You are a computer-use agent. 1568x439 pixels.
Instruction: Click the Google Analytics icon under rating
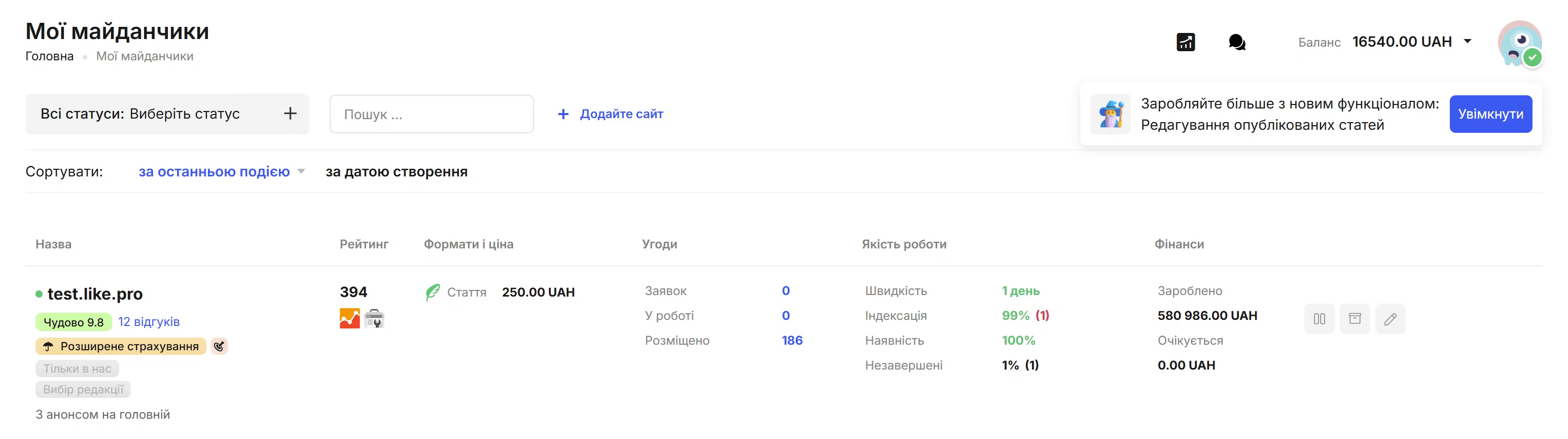349,318
